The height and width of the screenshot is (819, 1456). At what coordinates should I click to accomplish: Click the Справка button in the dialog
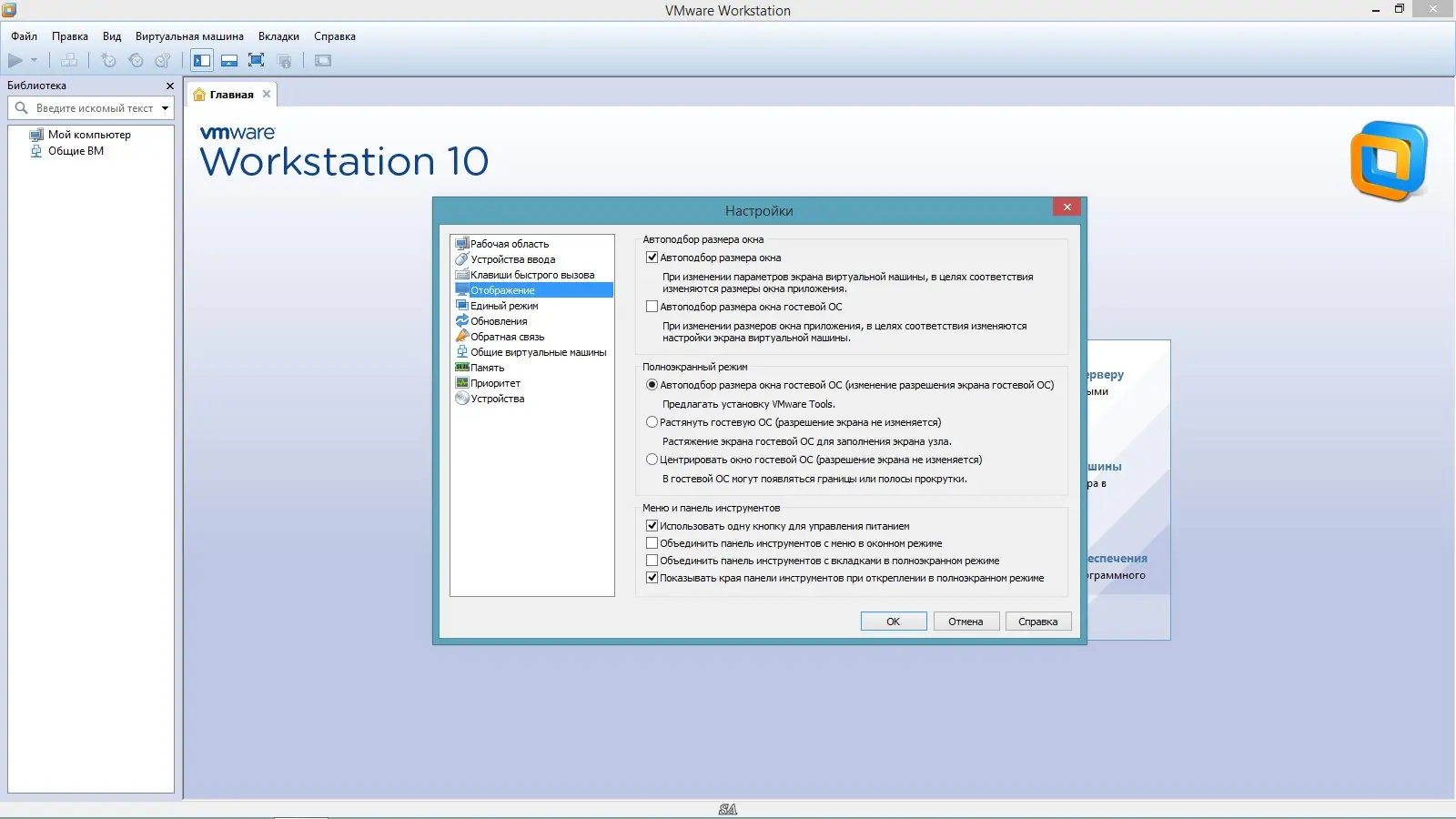coord(1037,621)
